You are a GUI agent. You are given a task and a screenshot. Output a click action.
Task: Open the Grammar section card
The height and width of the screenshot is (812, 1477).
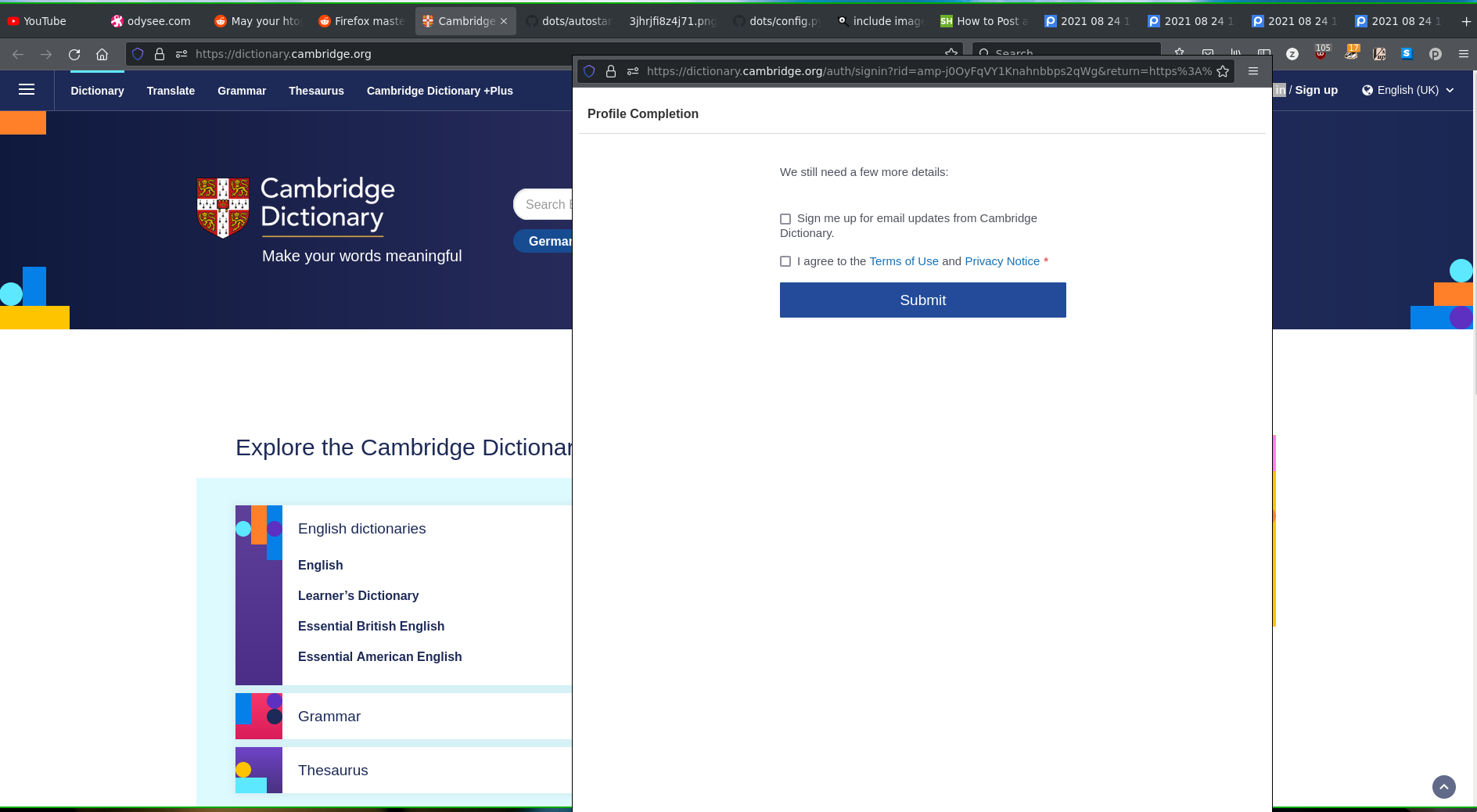pyautogui.click(x=404, y=717)
